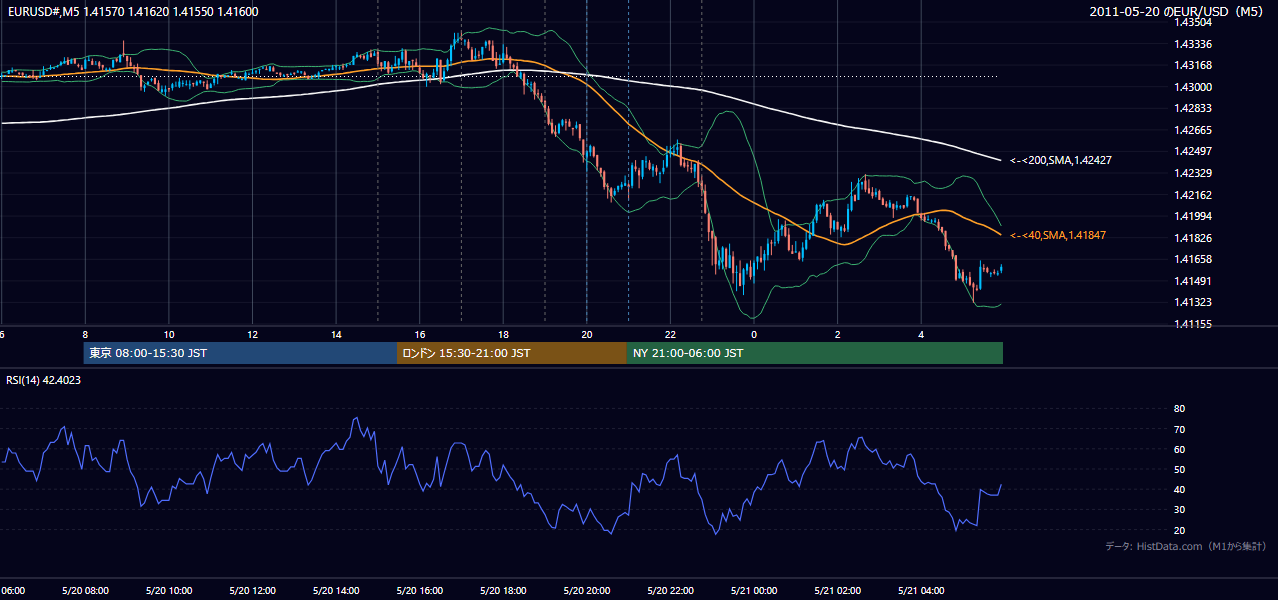Image resolution: width=1278 pixels, height=600 pixels.
Task: Click the 5/21 00:00 bottom time label
Action: point(754,590)
